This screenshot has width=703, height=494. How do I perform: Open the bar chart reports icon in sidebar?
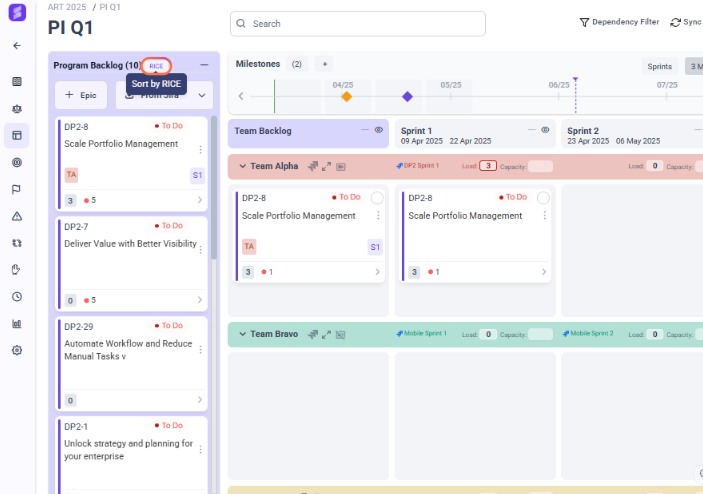[16, 324]
